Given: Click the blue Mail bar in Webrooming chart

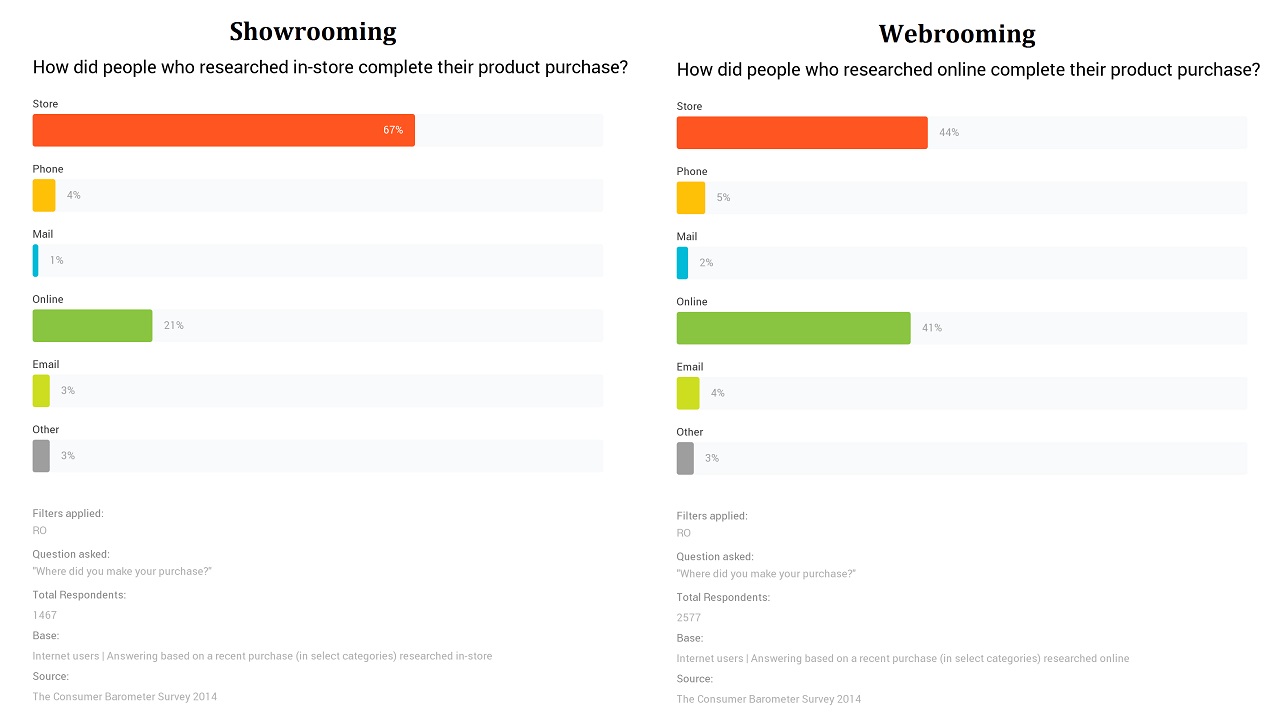Looking at the screenshot, I should 683,262.
